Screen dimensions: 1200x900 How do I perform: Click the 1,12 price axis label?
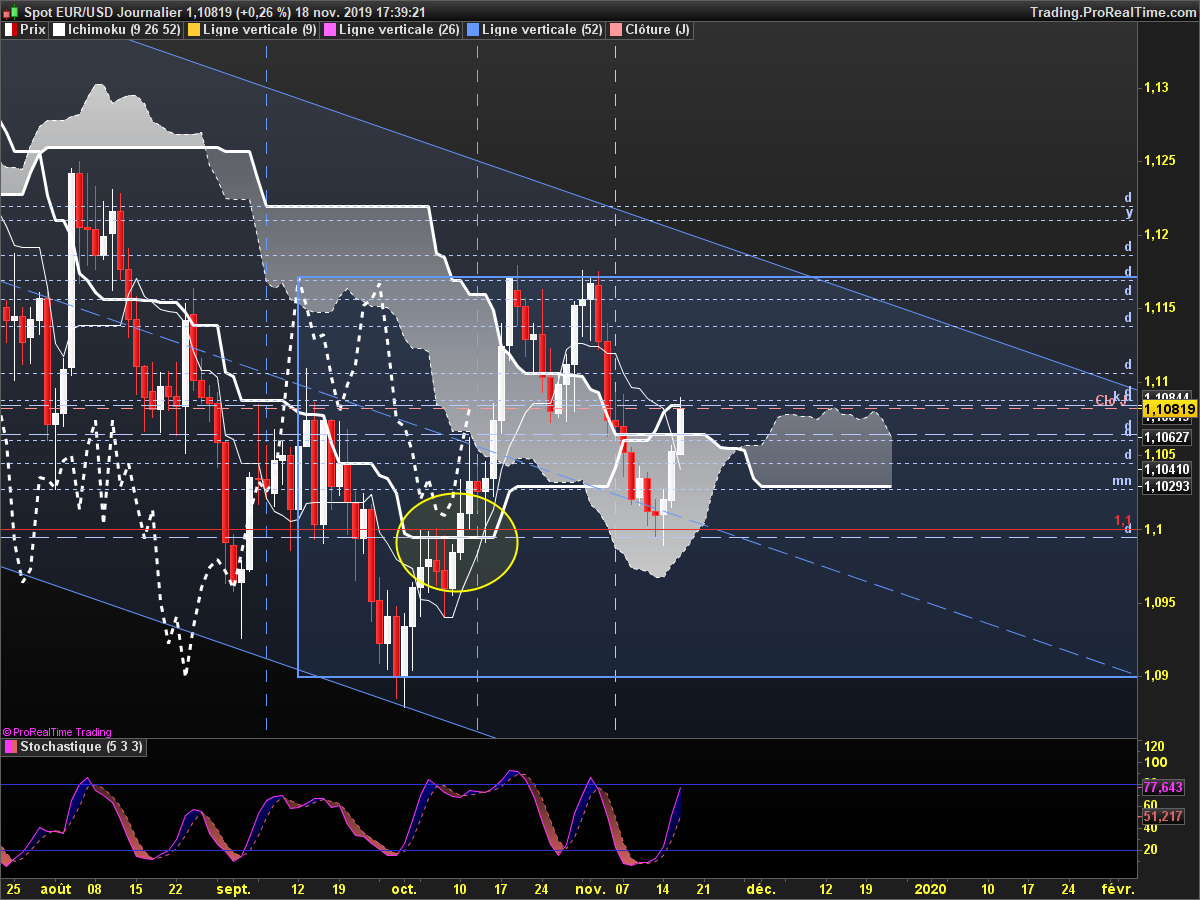point(1156,234)
